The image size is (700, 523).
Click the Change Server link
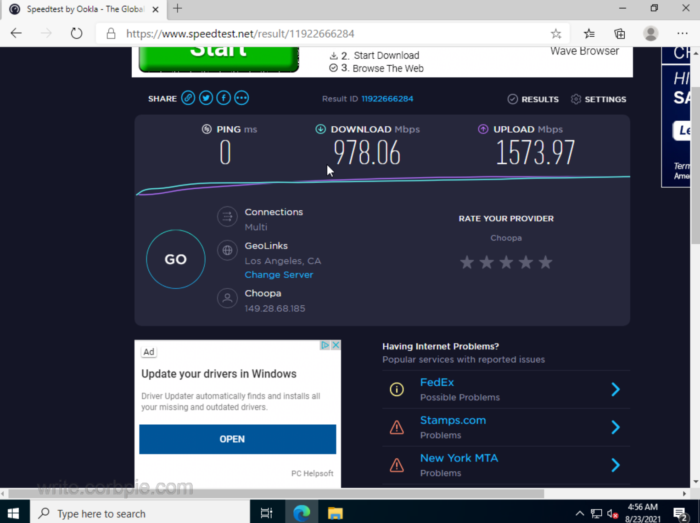pos(279,275)
